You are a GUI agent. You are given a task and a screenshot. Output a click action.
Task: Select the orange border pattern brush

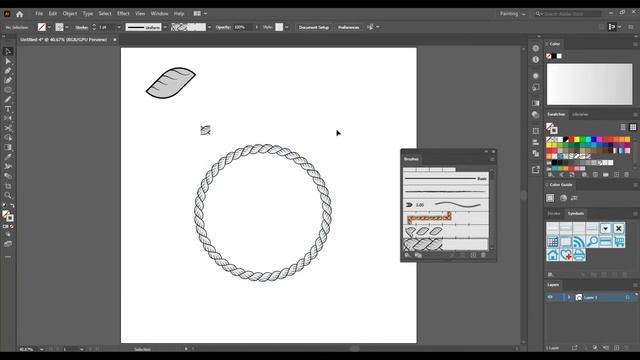click(x=445, y=218)
